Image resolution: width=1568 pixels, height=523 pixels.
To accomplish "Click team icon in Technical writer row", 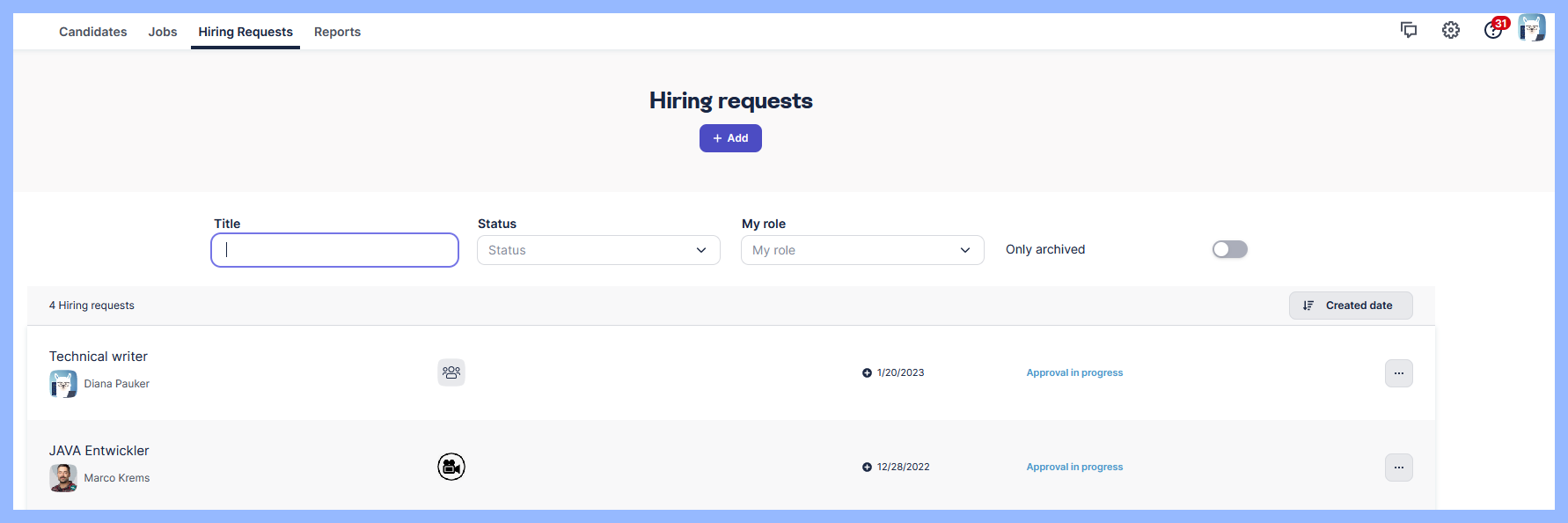I will 451,372.
